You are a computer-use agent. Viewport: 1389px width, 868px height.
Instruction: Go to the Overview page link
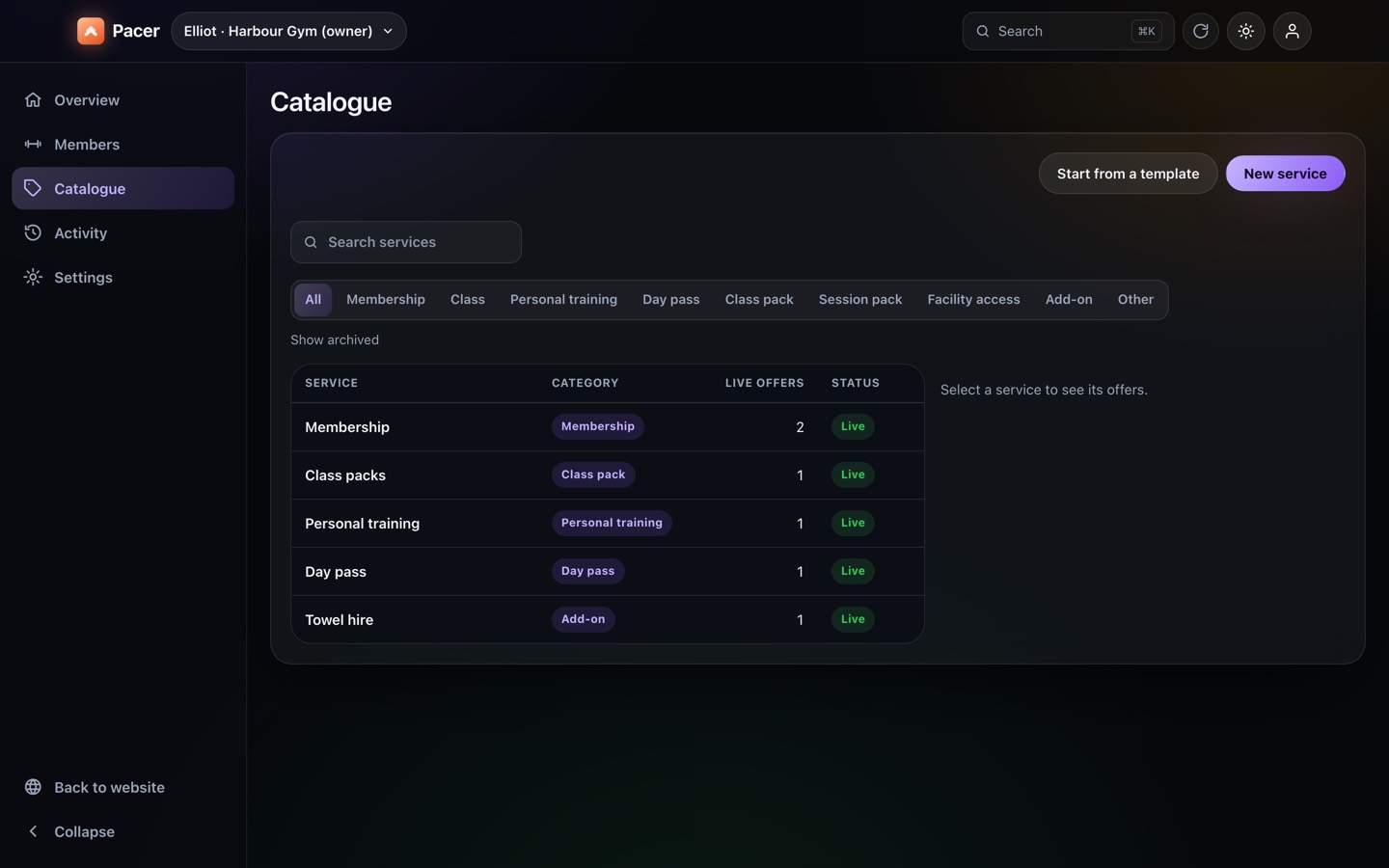(x=123, y=100)
